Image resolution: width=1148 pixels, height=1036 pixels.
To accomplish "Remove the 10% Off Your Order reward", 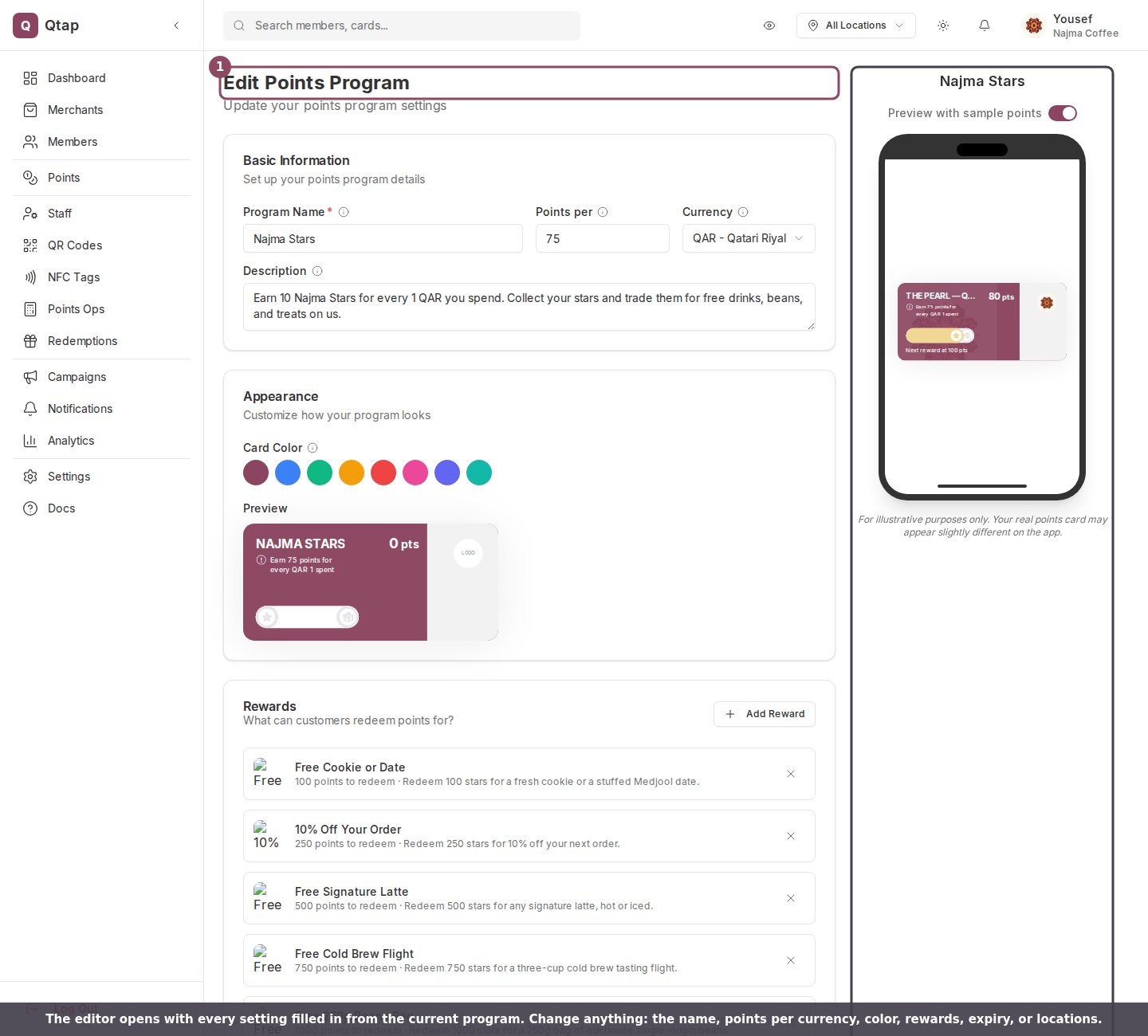I will pos(791,836).
